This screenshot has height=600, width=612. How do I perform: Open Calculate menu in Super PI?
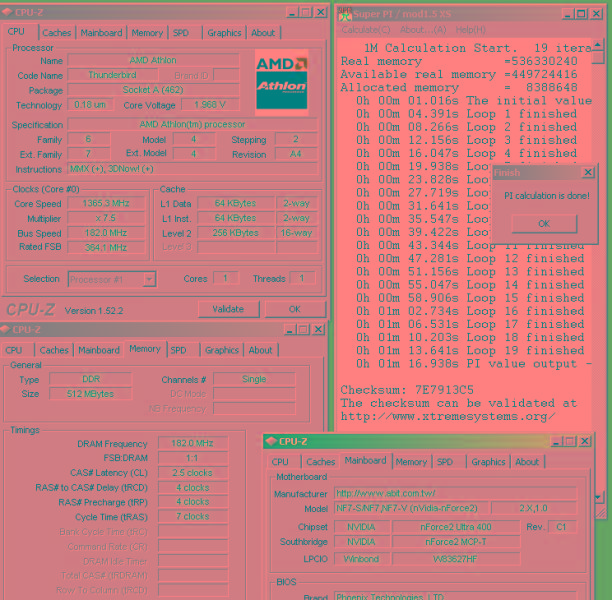pyautogui.click(x=366, y=30)
